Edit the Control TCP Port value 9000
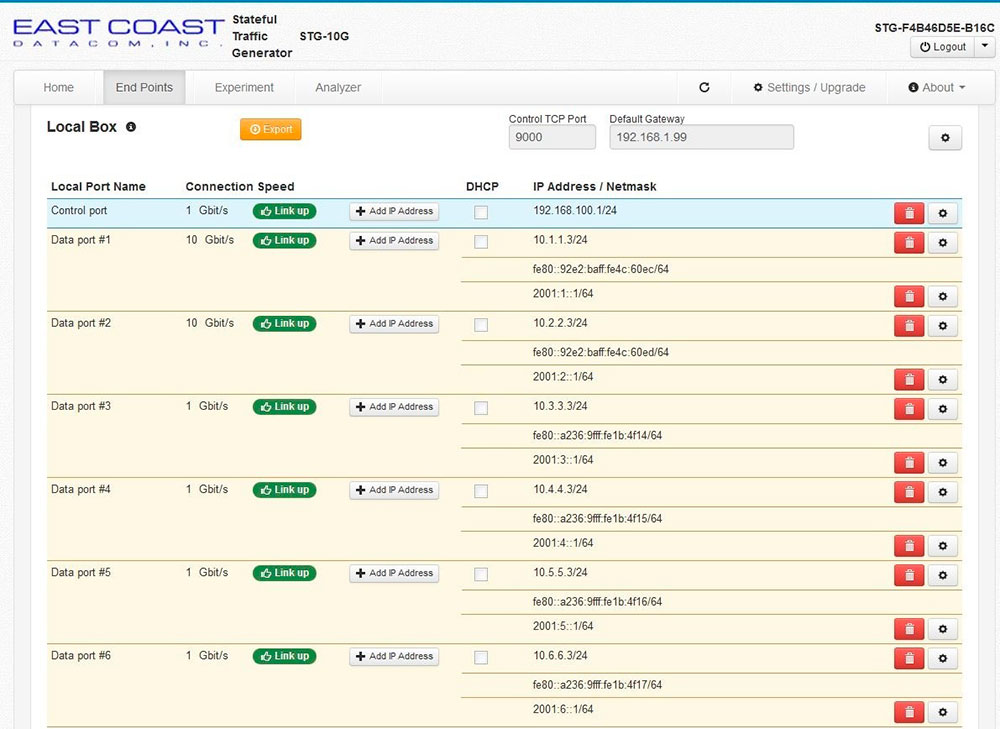Viewport: 1000px width, 729px height. pyautogui.click(x=551, y=137)
